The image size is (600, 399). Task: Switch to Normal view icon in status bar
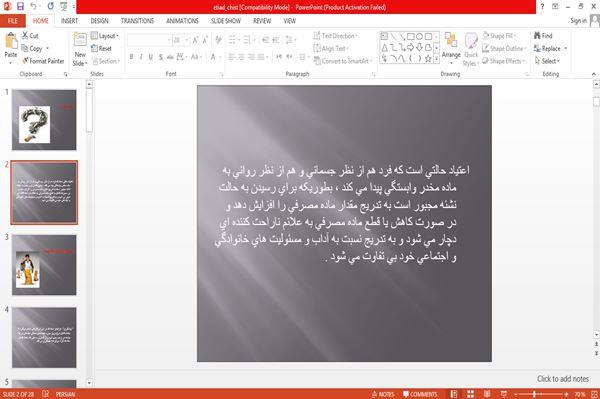click(454, 394)
